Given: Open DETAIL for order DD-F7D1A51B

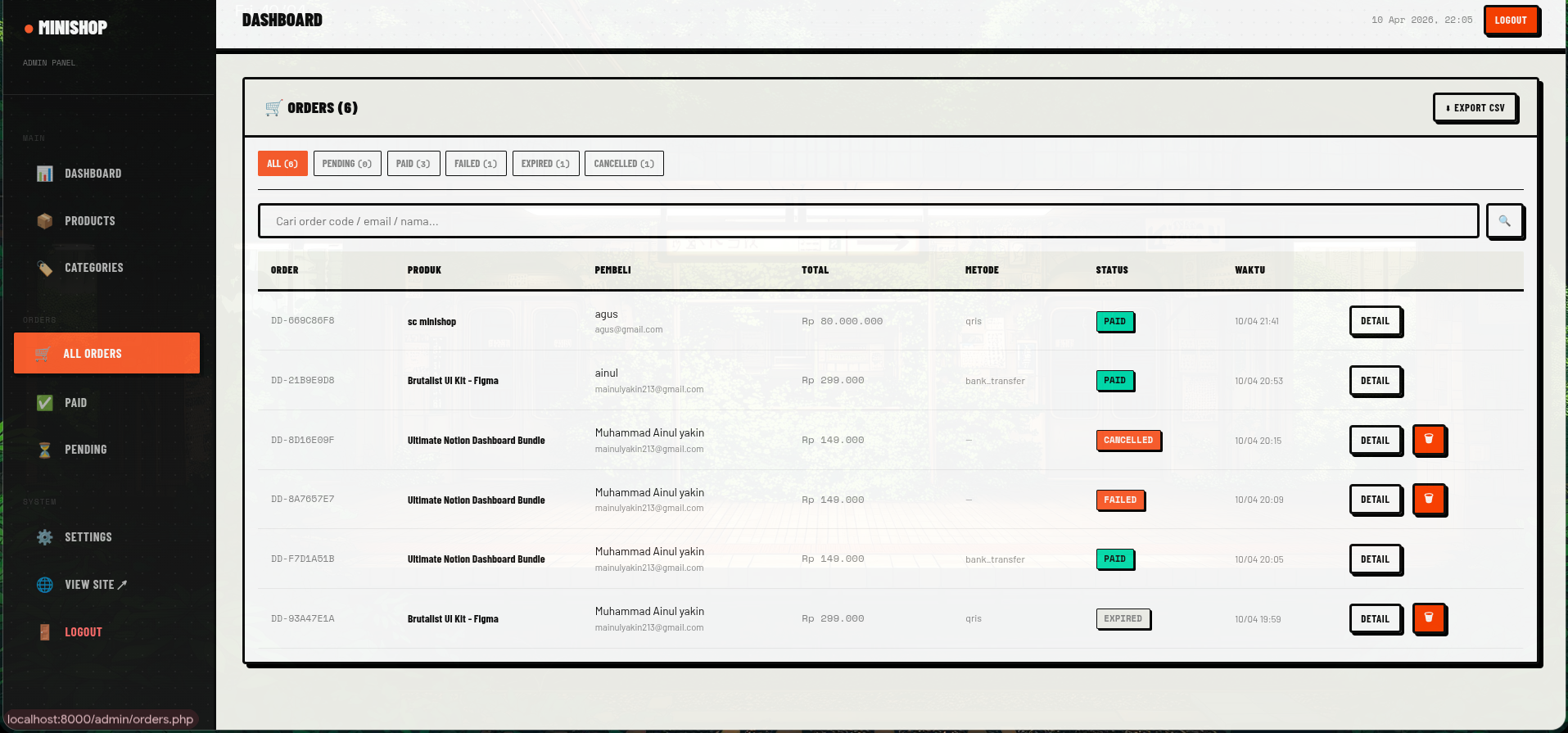Looking at the screenshot, I should [1375, 559].
